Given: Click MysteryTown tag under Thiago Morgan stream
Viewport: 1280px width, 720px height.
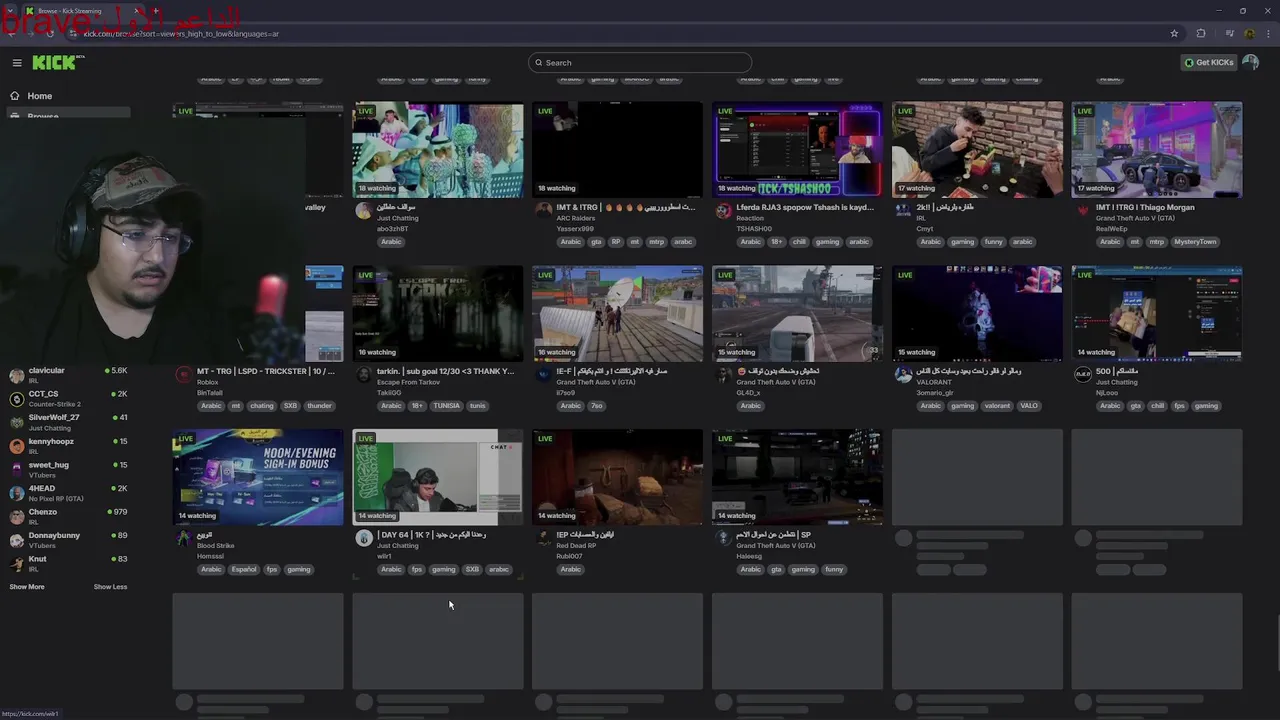Looking at the screenshot, I should click(1195, 242).
